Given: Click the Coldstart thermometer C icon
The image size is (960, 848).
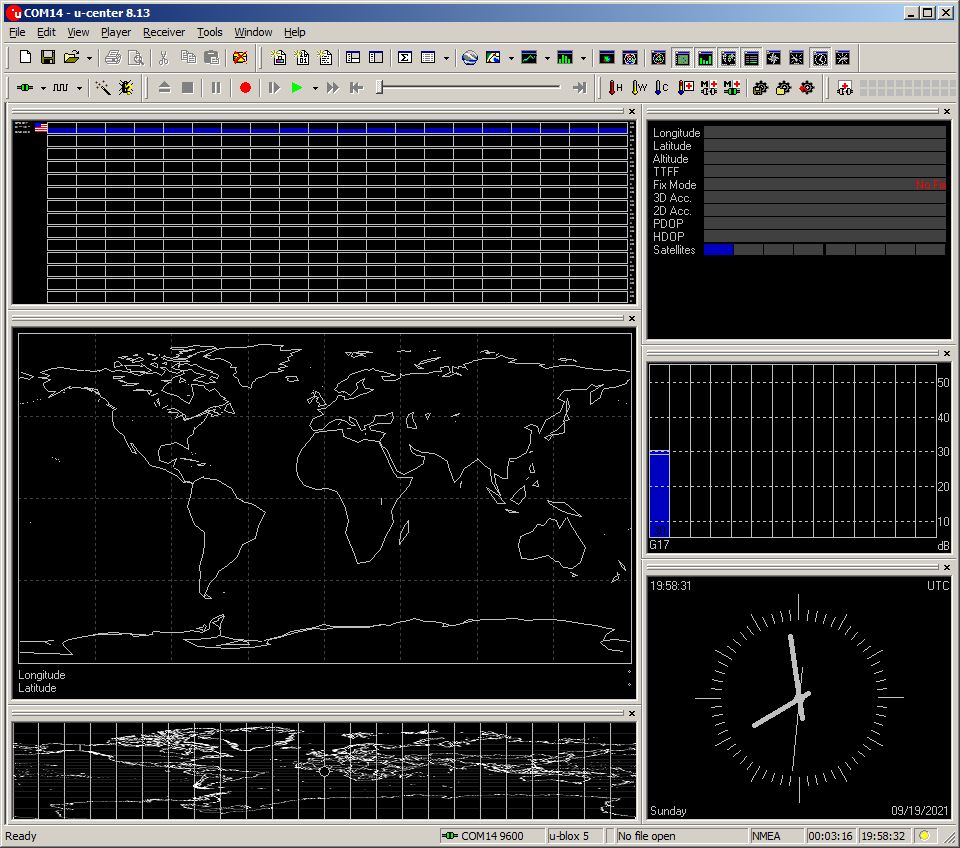Looking at the screenshot, I should click(x=662, y=88).
